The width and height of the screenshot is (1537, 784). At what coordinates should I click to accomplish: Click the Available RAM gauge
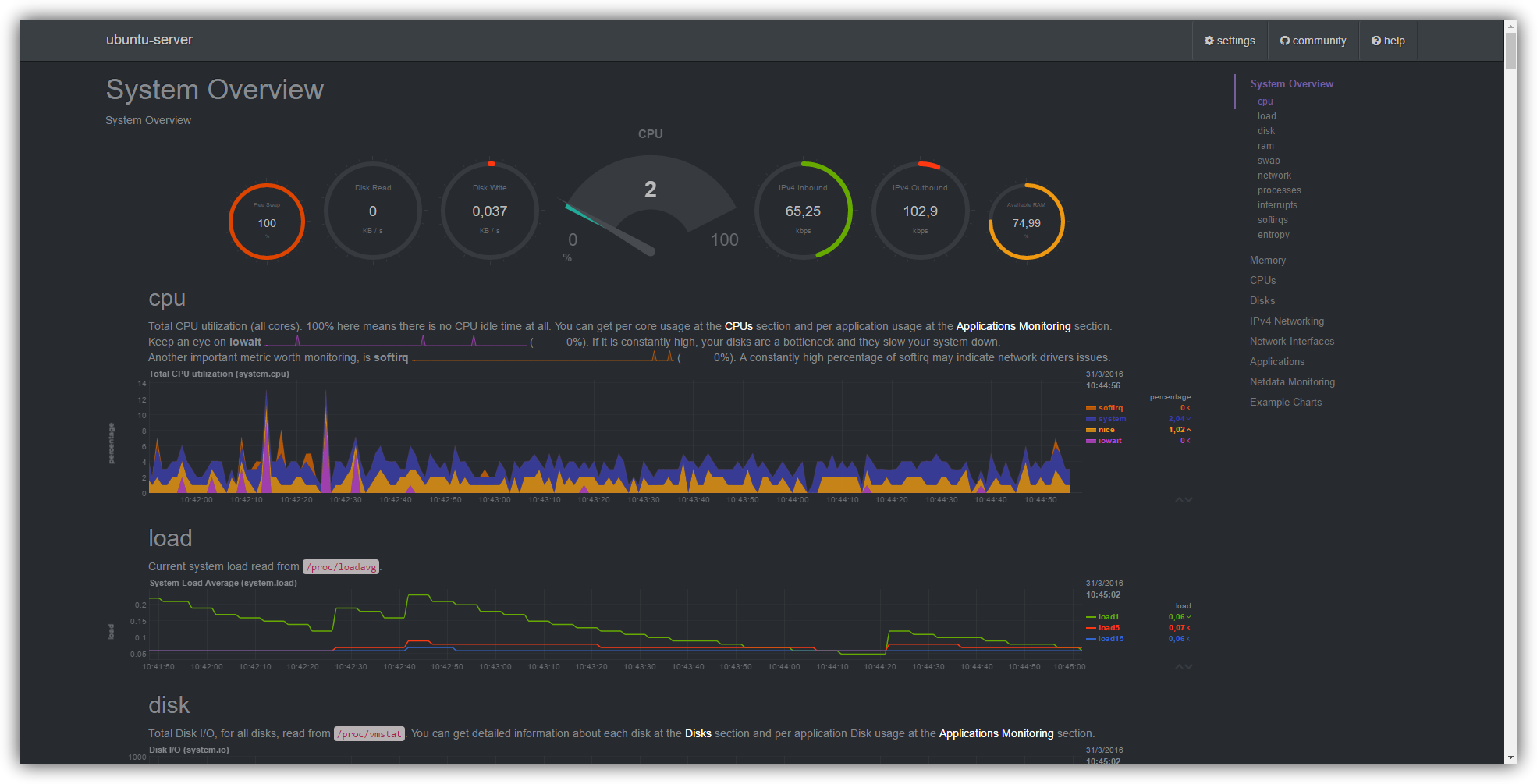coord(1026,222)
